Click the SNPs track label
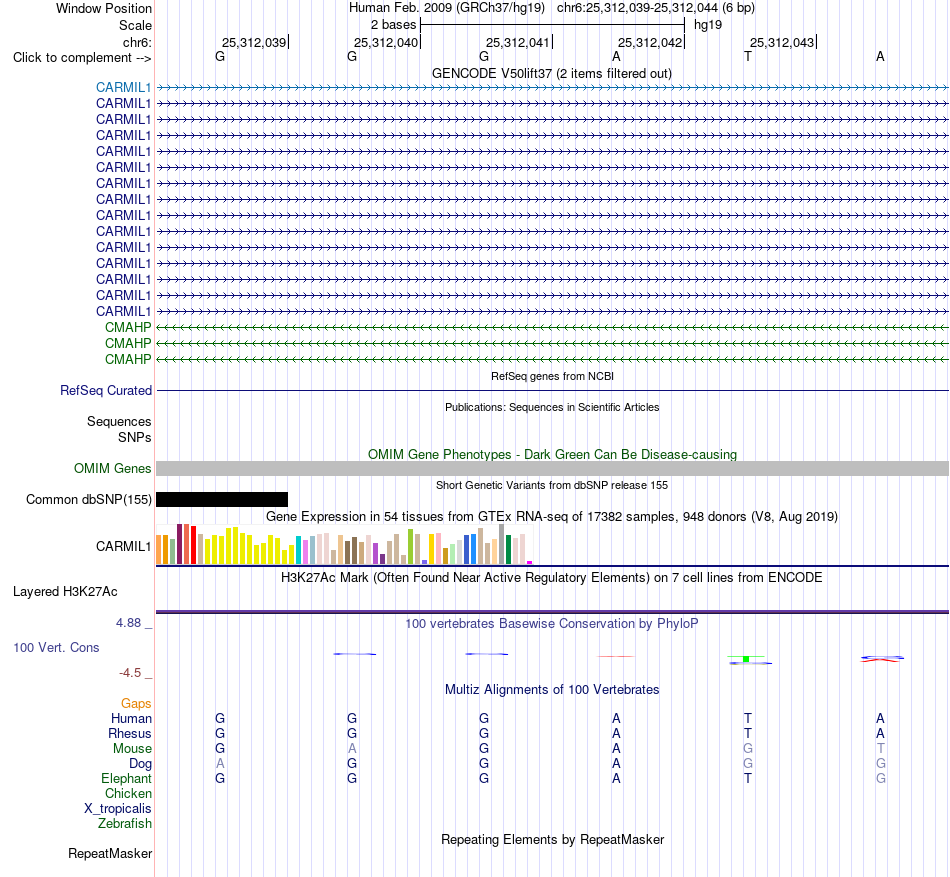The width and height of the screenshot is (950, 877). click(135, 437)
